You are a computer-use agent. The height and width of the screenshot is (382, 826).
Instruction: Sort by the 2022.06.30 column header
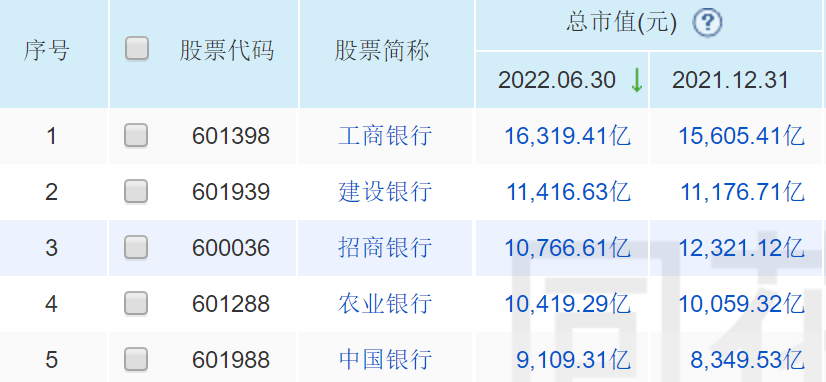(x=557, y=81)
